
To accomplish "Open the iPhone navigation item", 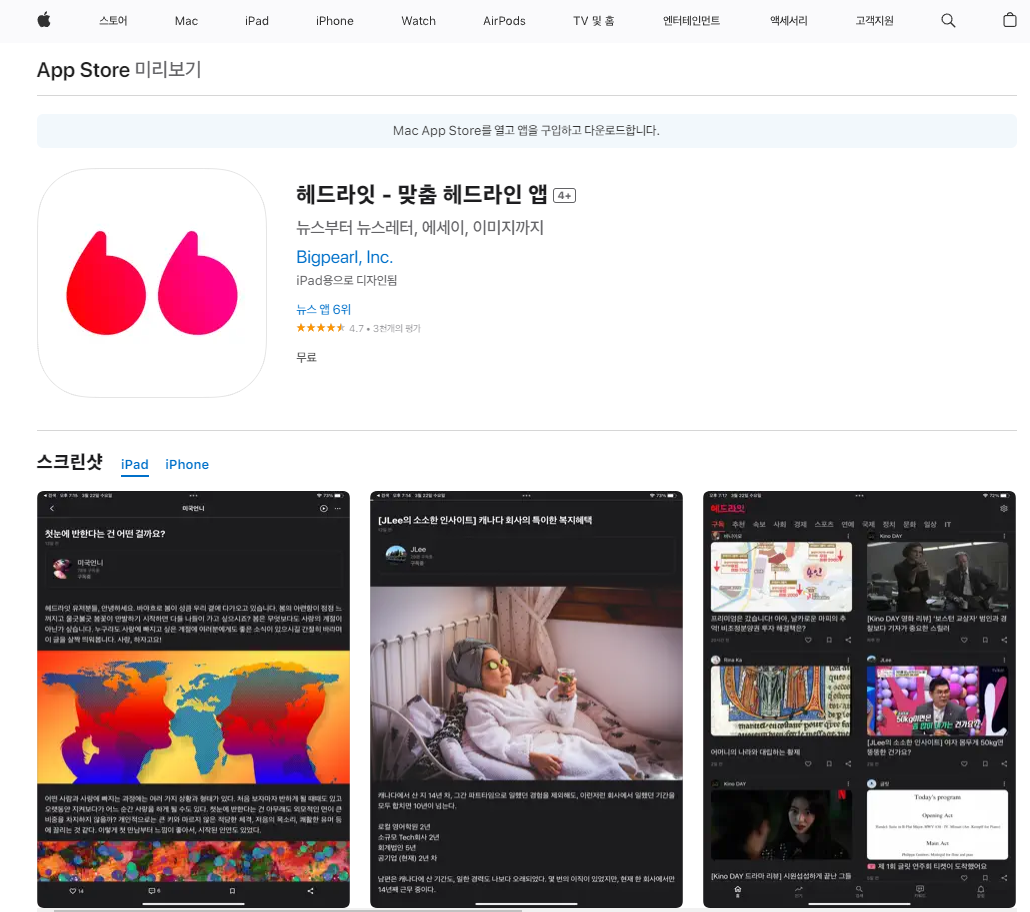I will 334,21.
